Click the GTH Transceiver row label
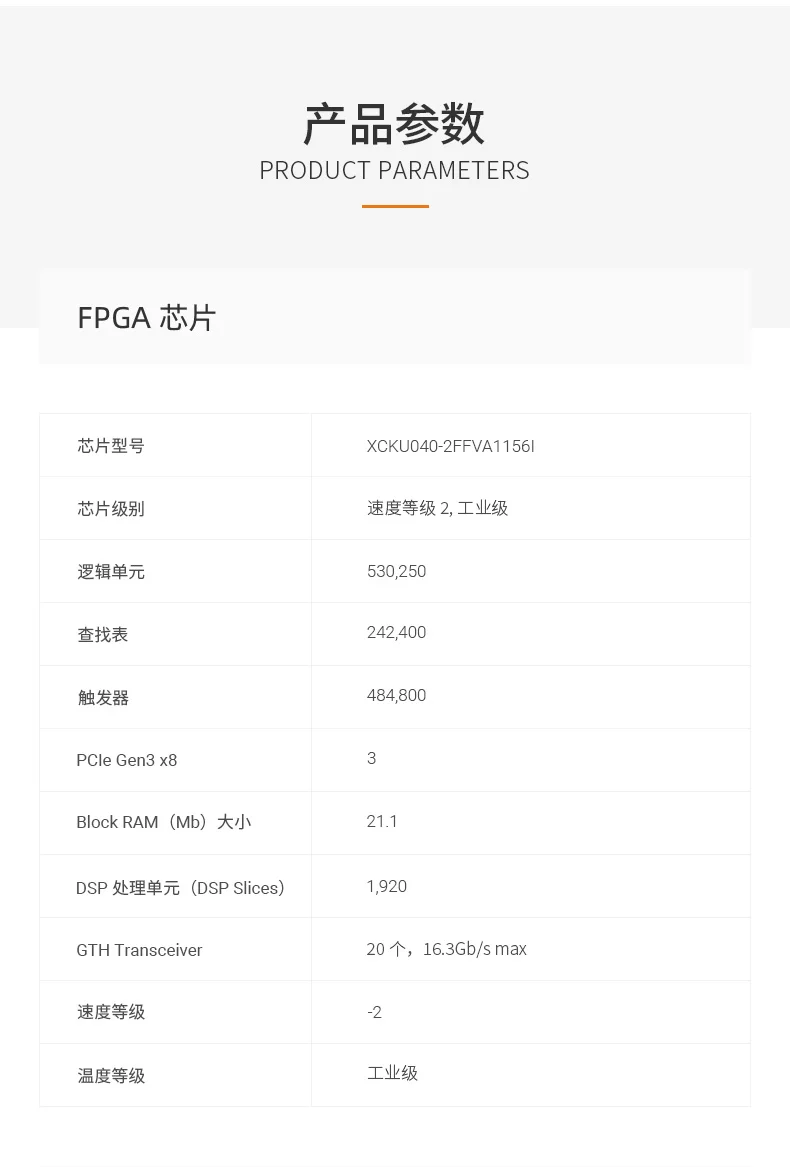The width and height of the screenshot is (790, 1167). pyautogui.click(x=139, y=950)
